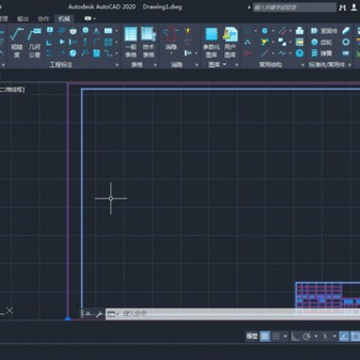Open the 几何公差 geometric tolerance tool
Screen dimensions: 360x360
click(34, 43)
